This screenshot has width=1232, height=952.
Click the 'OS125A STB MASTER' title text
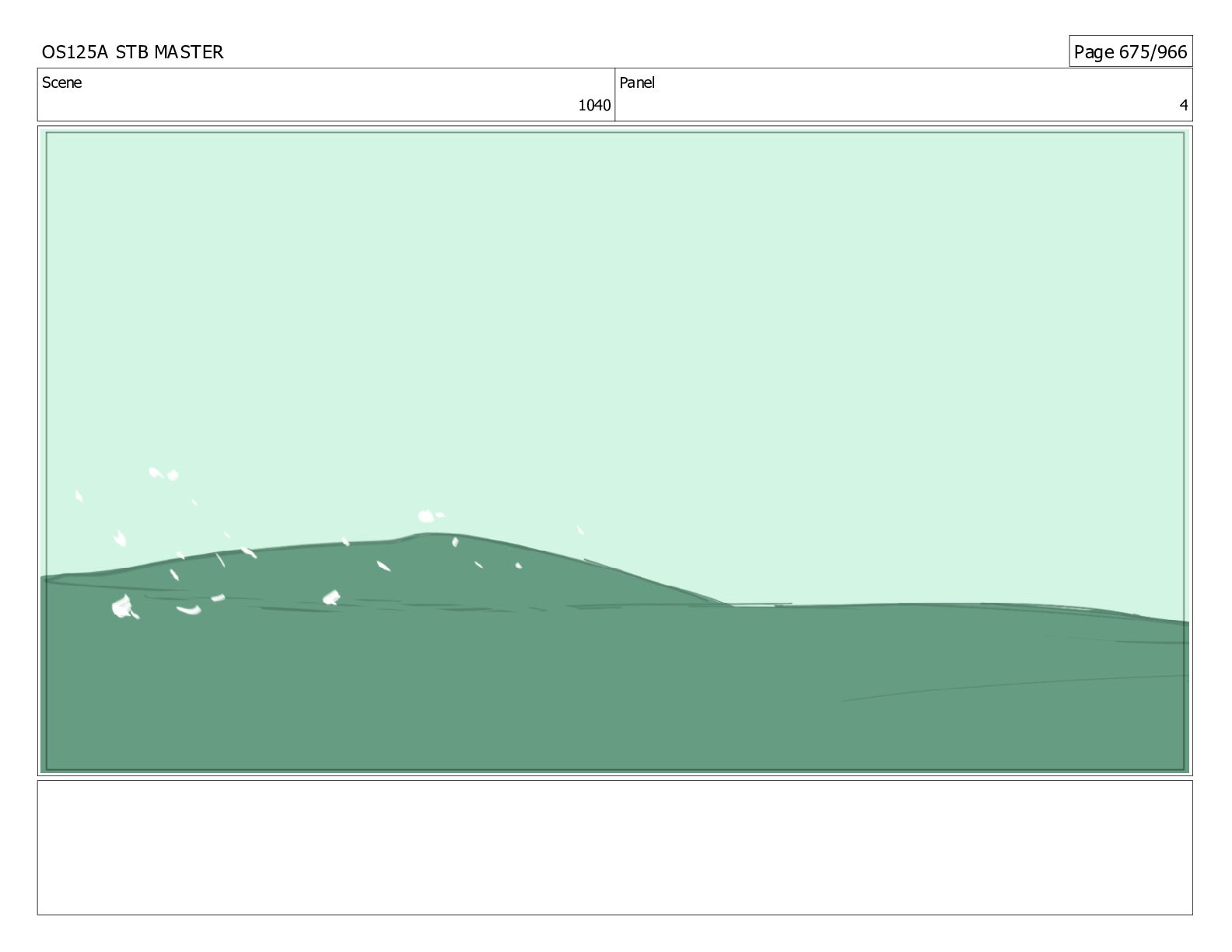click(x=132, y=52)
